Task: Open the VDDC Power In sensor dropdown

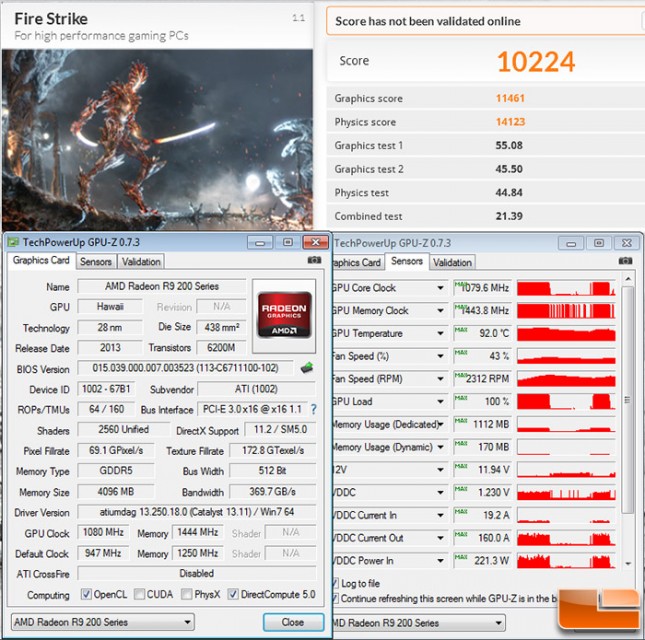Action: pyautogui.click(x=440, y=561)
